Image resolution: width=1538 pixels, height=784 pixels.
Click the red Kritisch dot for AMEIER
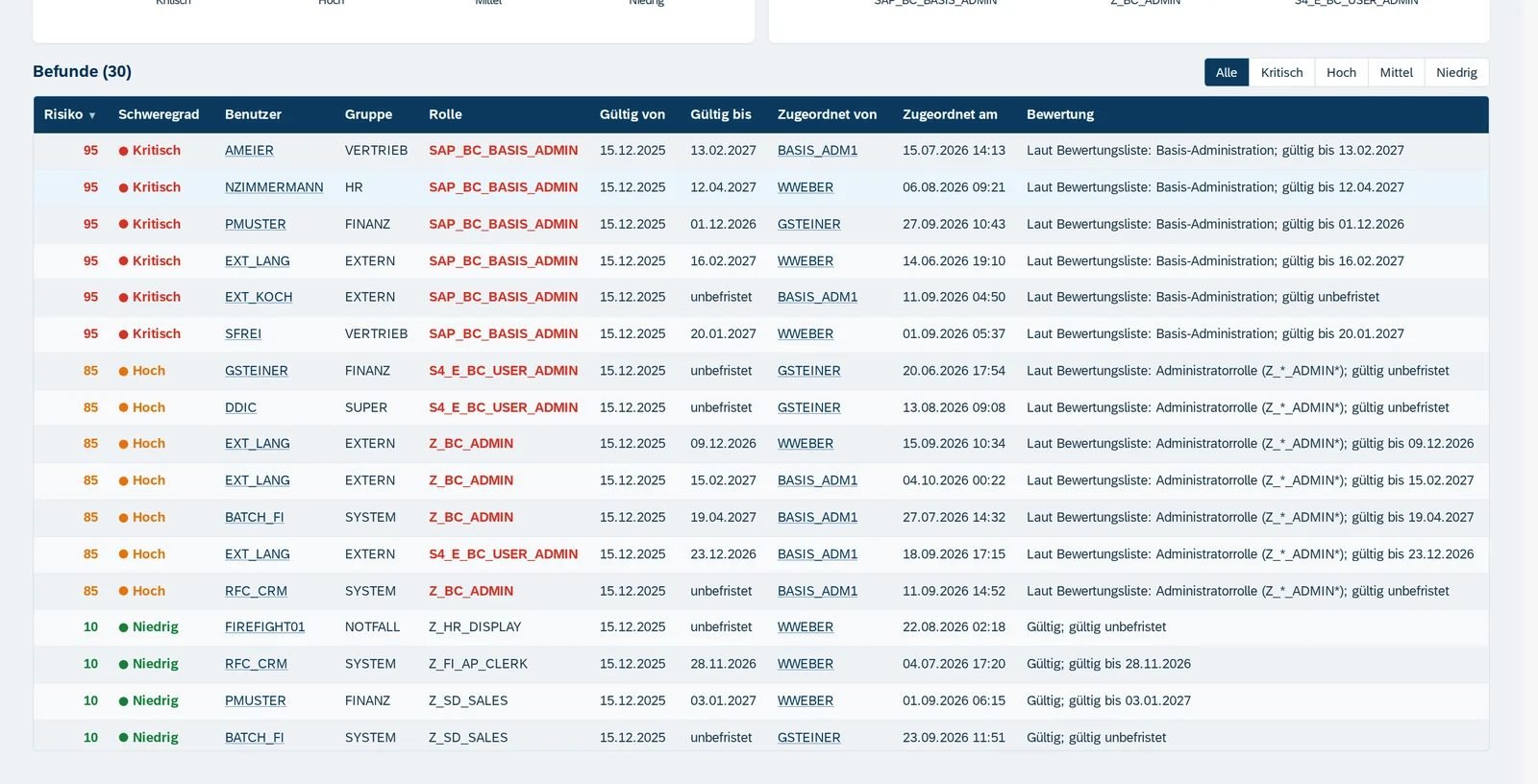[x=123, y=151]
